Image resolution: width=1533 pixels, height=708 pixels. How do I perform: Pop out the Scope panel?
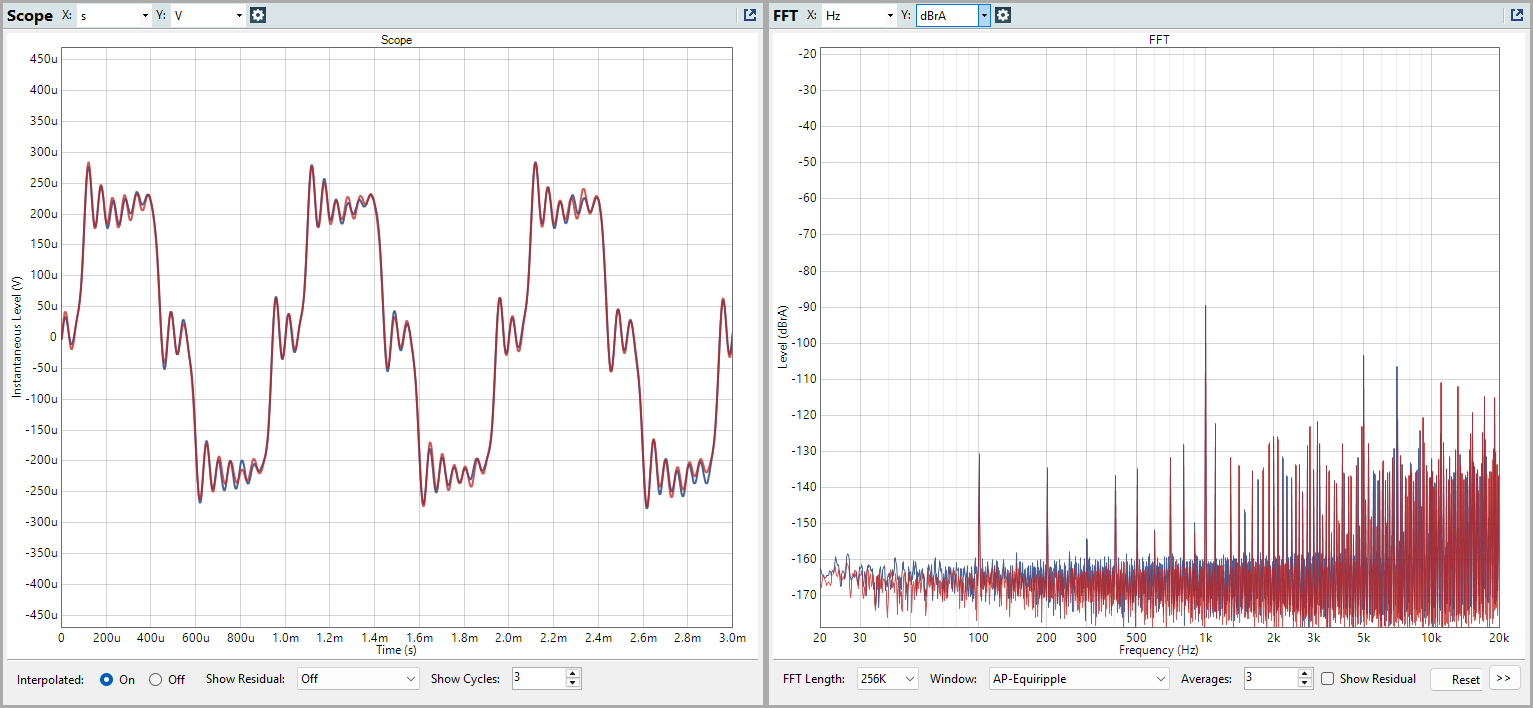(750, 15)
